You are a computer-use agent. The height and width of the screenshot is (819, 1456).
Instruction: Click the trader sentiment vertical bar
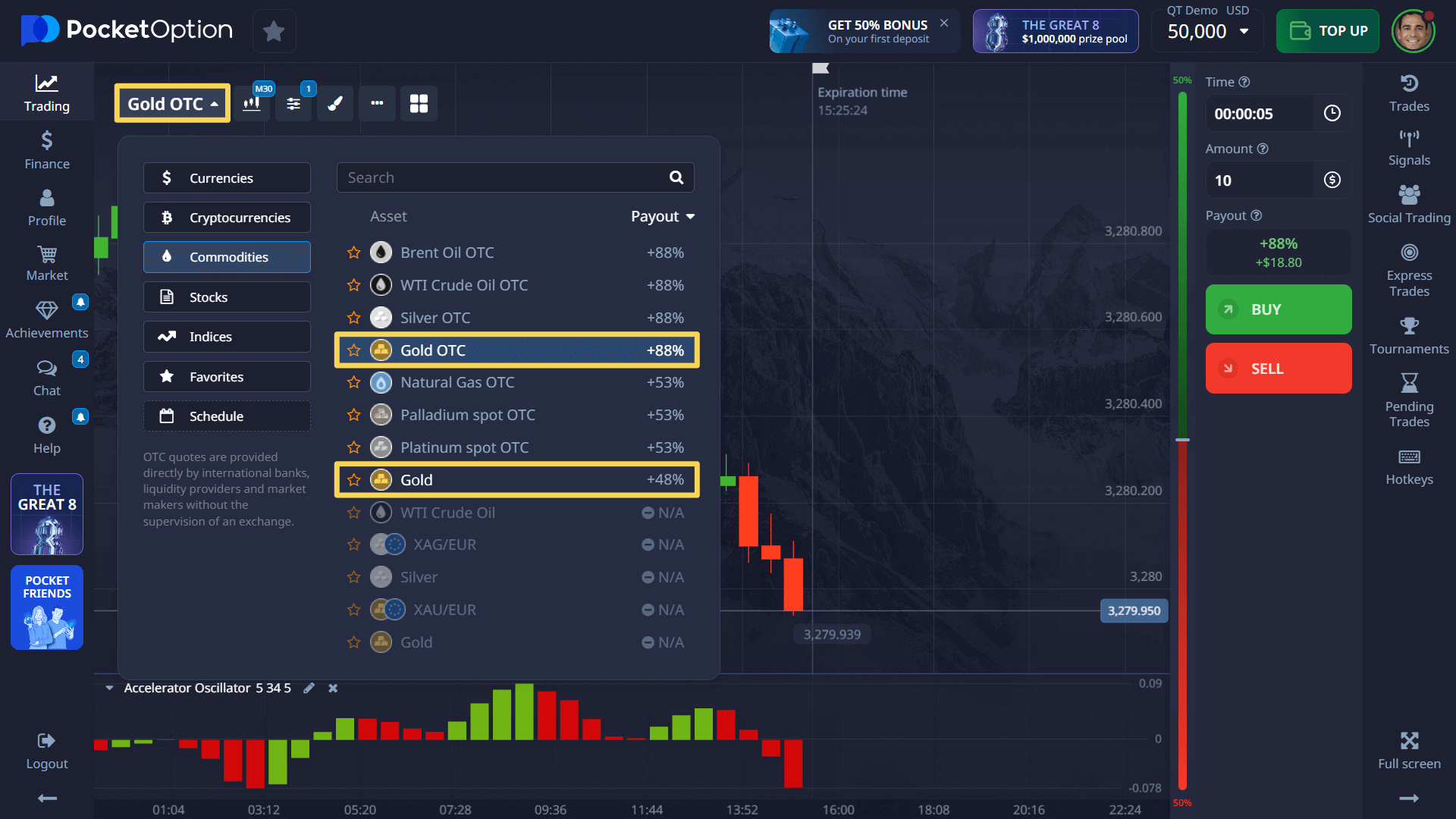point(1181,440)
